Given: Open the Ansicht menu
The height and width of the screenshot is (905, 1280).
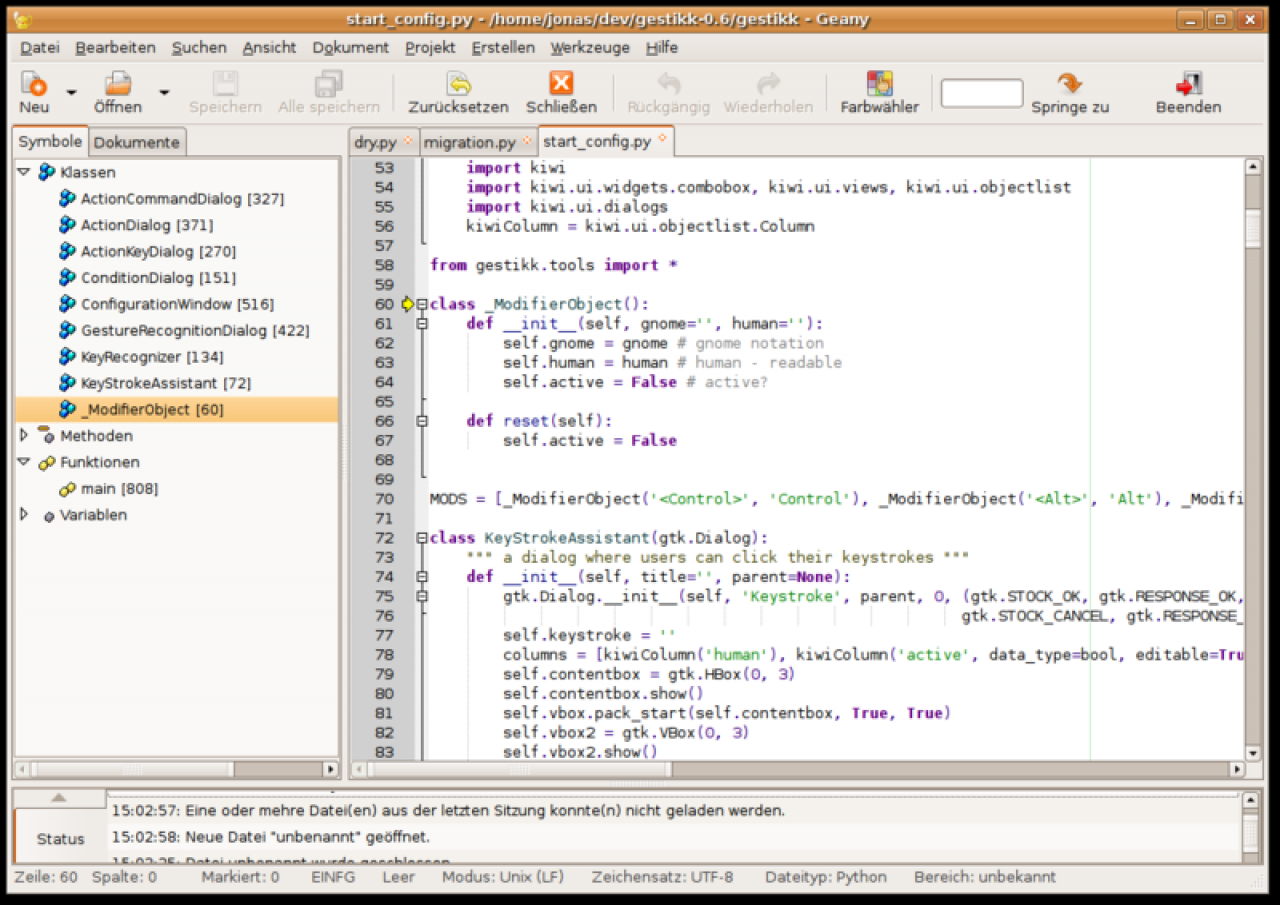Looking at the screenshot, I should pos(269,47).
